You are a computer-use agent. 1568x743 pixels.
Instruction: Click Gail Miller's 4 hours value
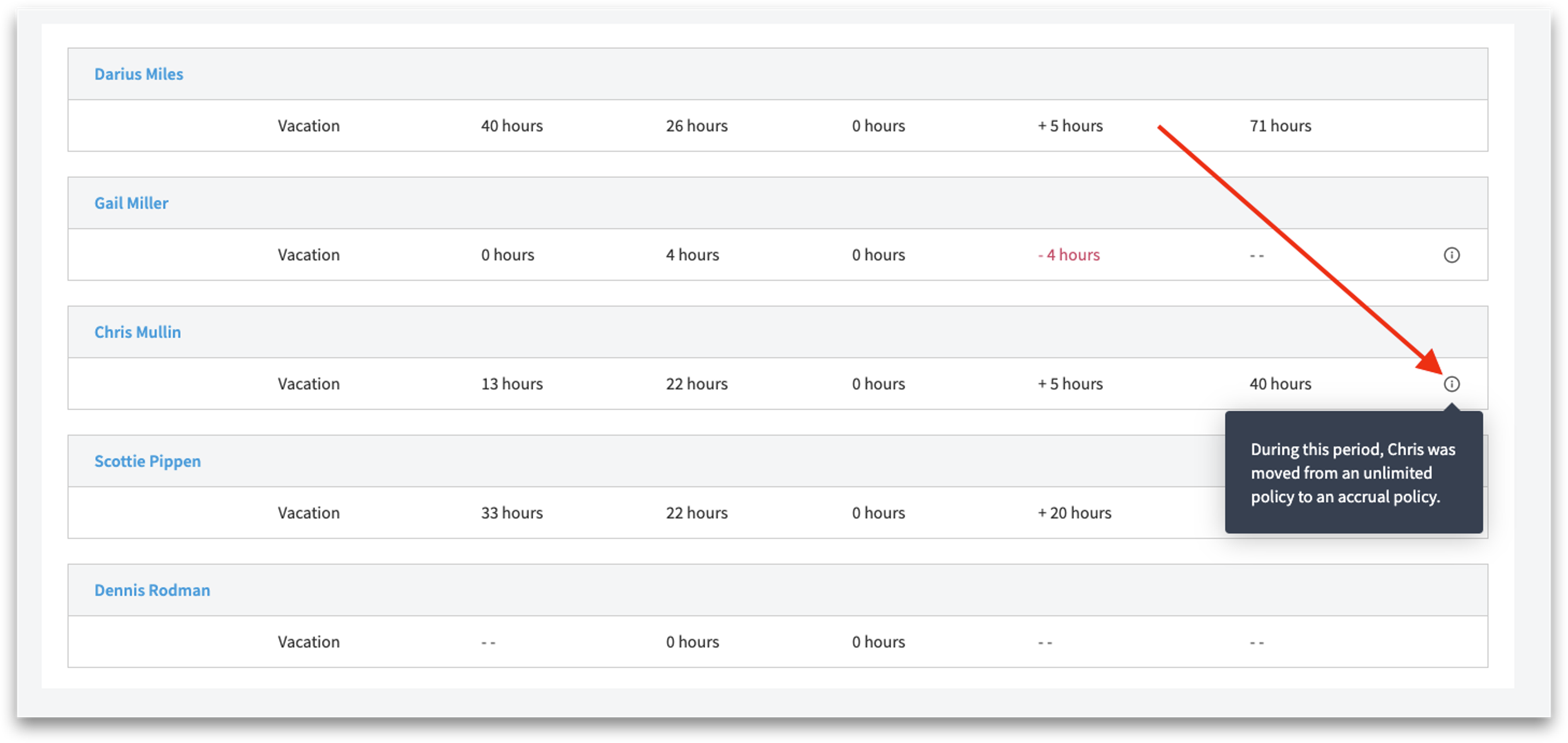click(693, 254)
